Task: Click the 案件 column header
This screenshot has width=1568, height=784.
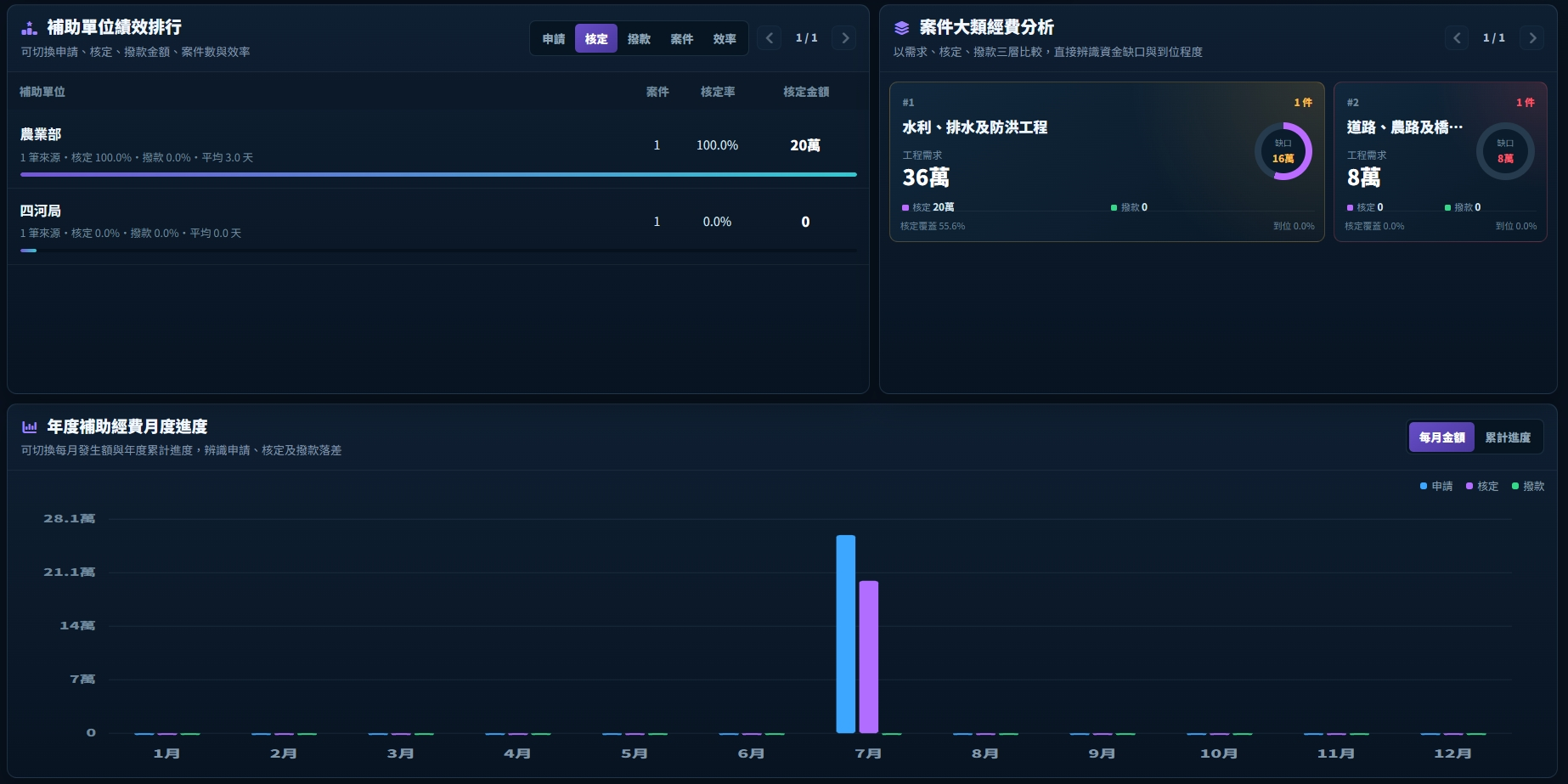Action: [657, 92]
